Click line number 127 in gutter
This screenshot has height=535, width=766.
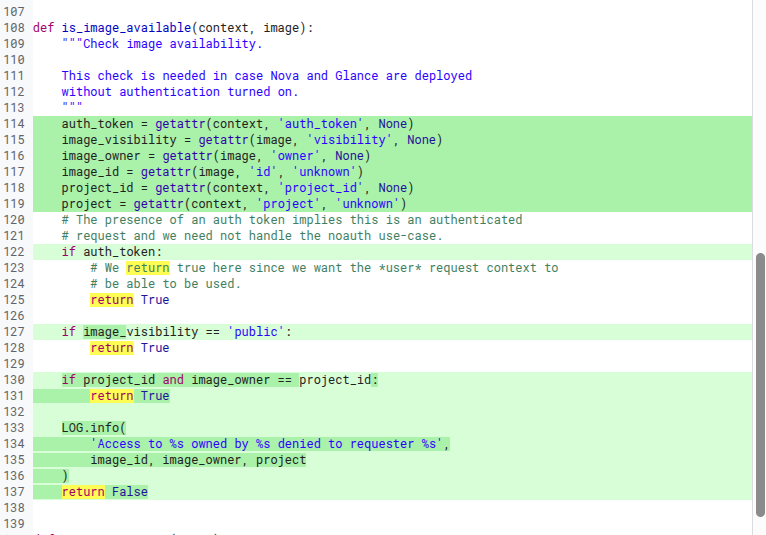14,332
